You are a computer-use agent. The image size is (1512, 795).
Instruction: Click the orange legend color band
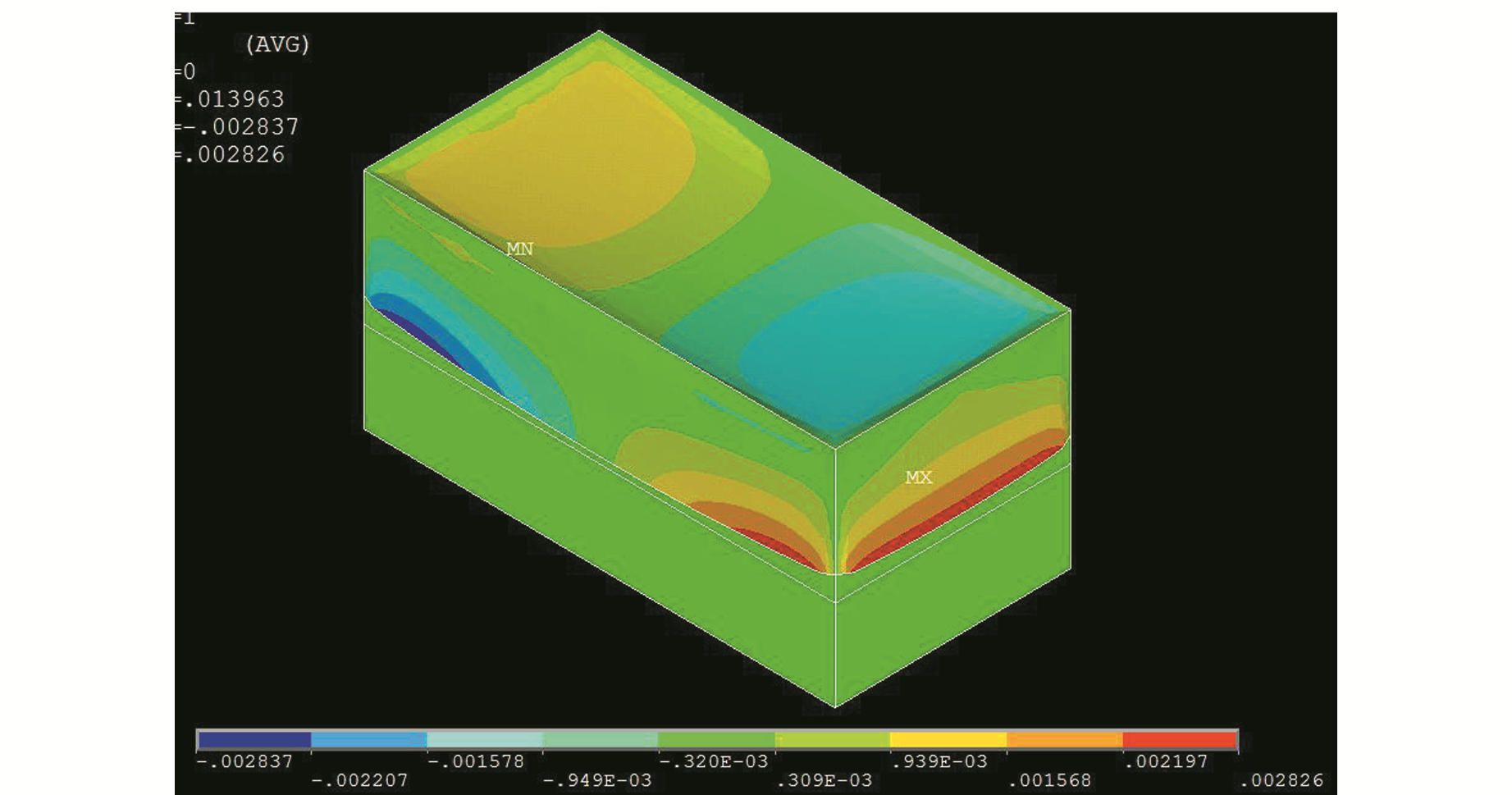[x=1063, y=740]
